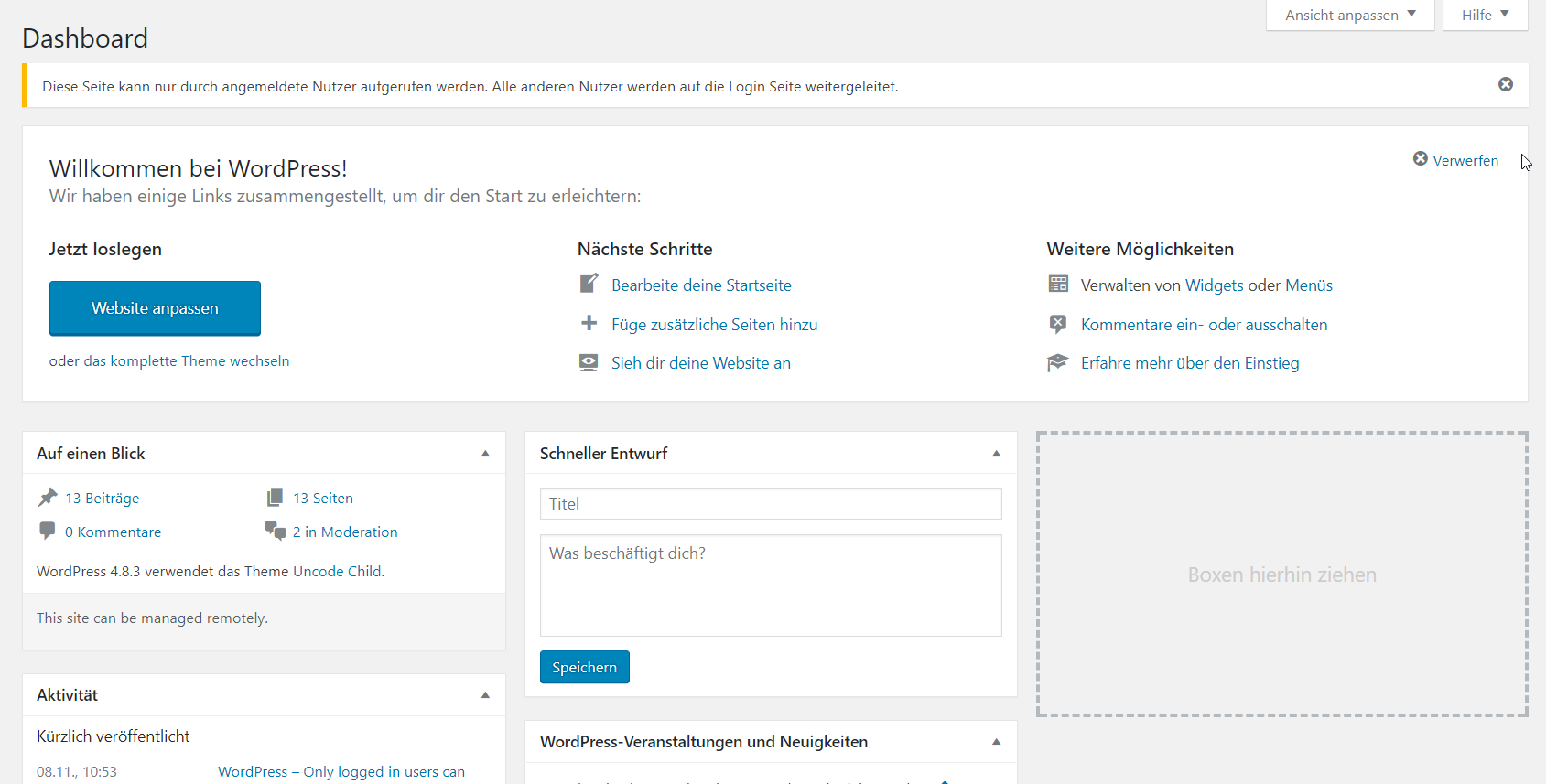Click the WordPress-Veranstaltungen und Neuigkeiten title
1546x784 pixels.
(704, 742)
